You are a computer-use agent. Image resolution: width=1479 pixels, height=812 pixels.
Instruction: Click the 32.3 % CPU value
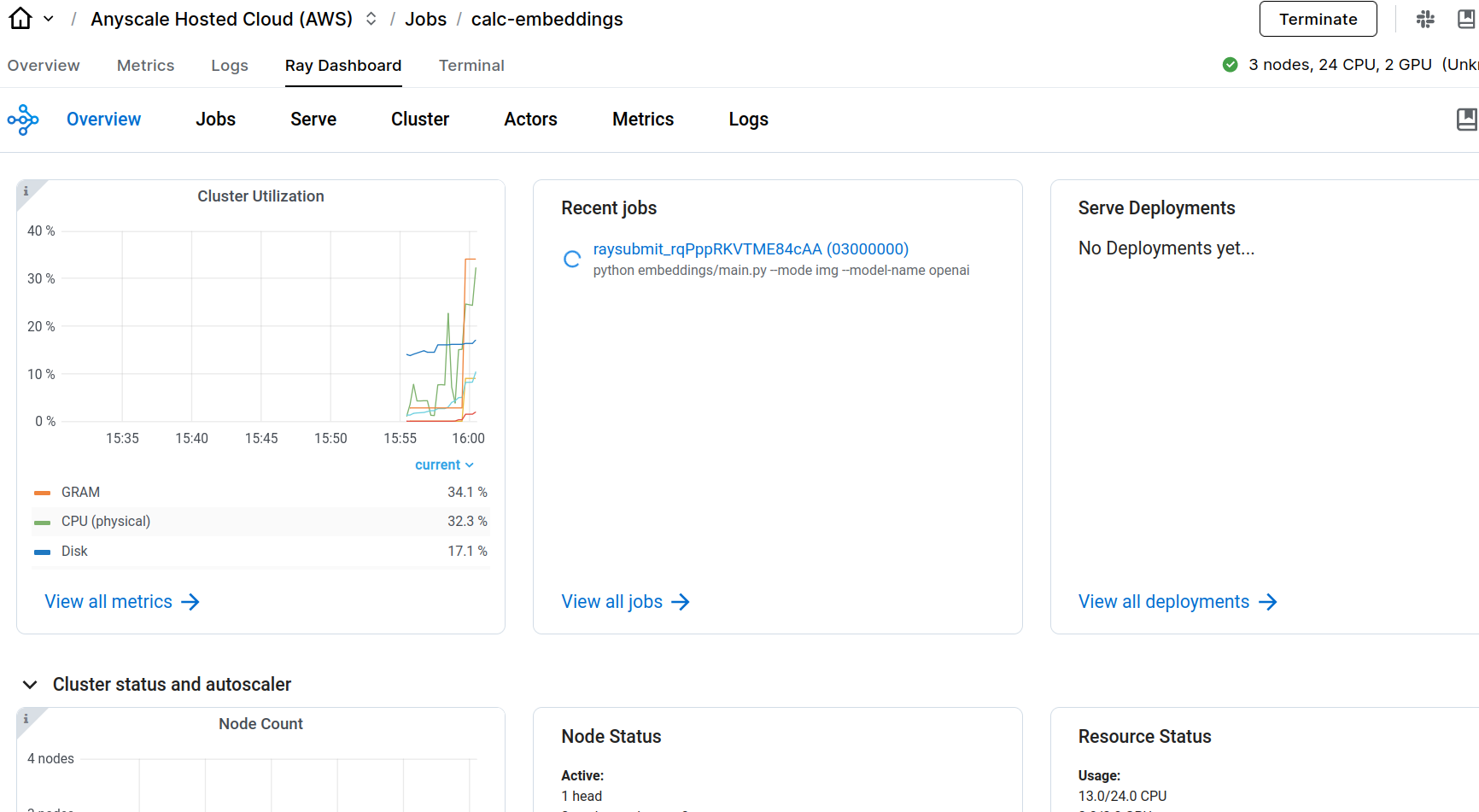467,522
